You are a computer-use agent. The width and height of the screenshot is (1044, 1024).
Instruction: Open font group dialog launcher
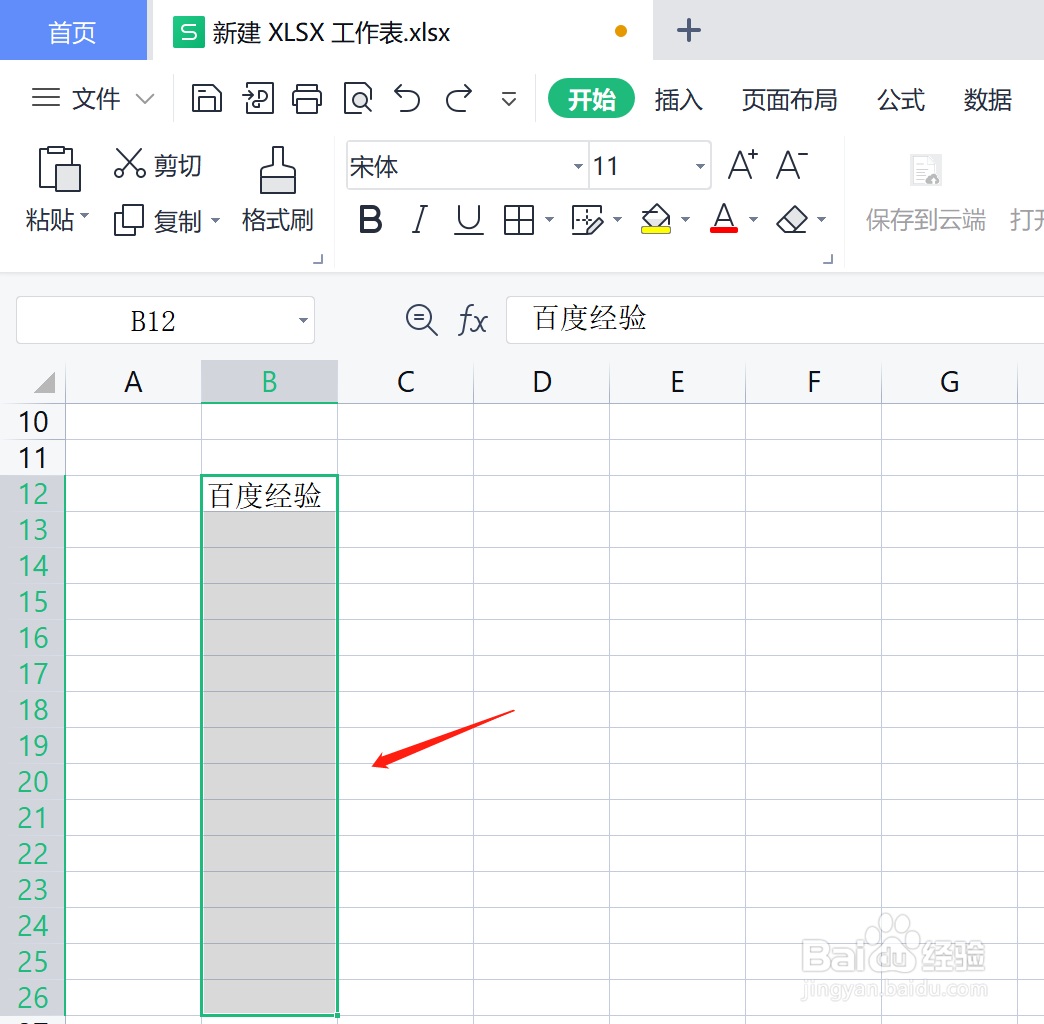828,259
